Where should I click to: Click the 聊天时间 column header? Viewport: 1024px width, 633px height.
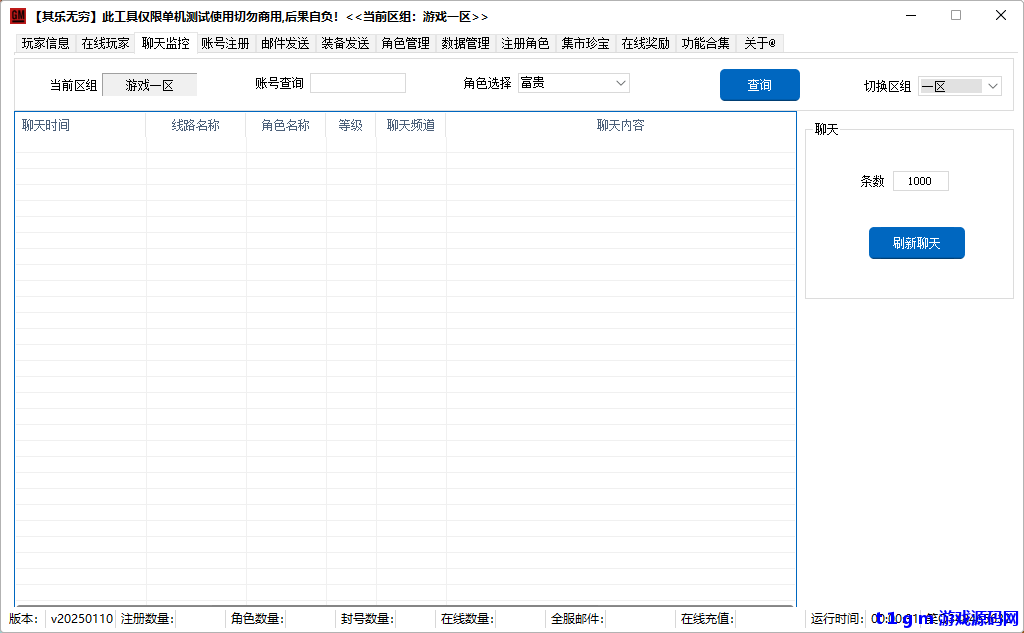pos(46,125)
